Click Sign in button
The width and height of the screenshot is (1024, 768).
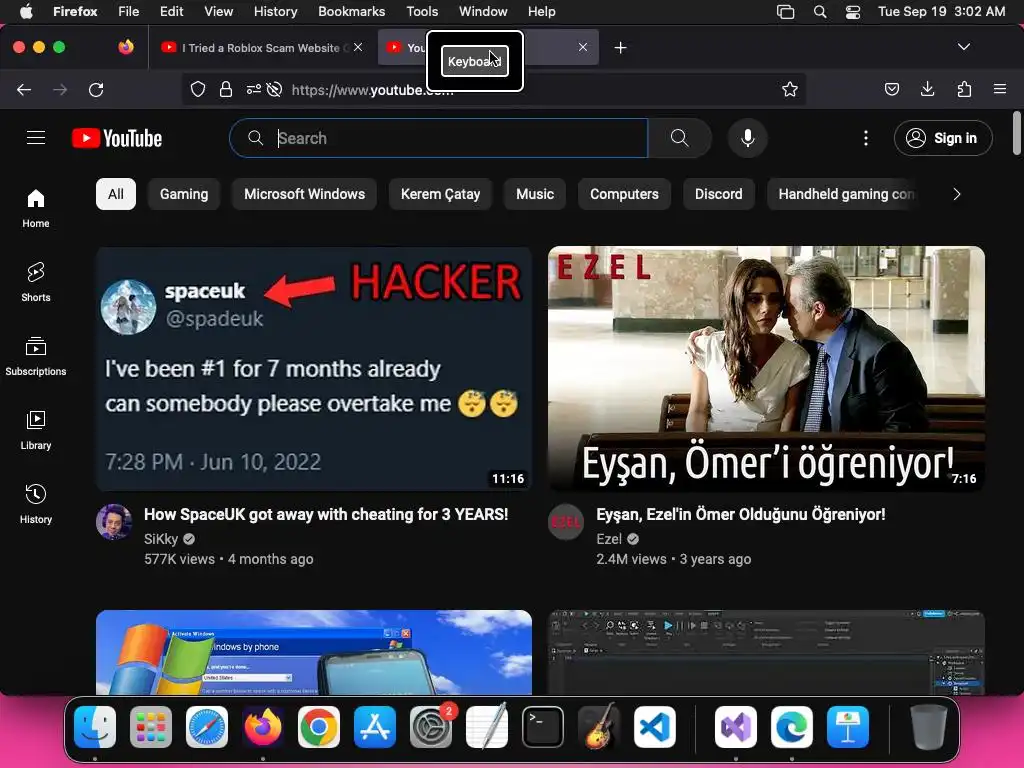(943, 138)
